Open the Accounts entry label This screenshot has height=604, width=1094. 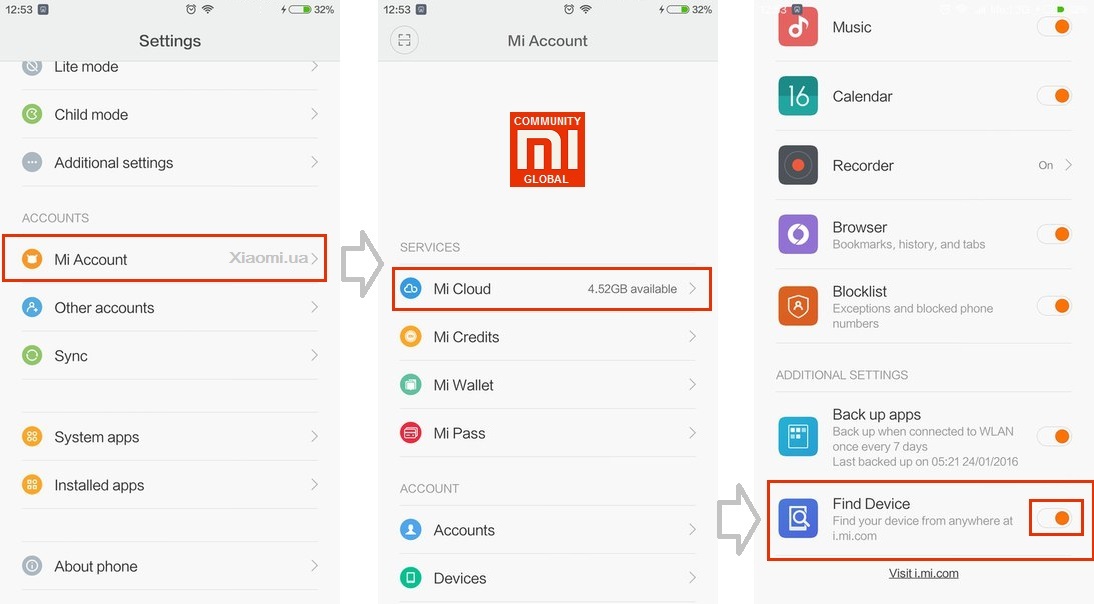click(464, 530)
